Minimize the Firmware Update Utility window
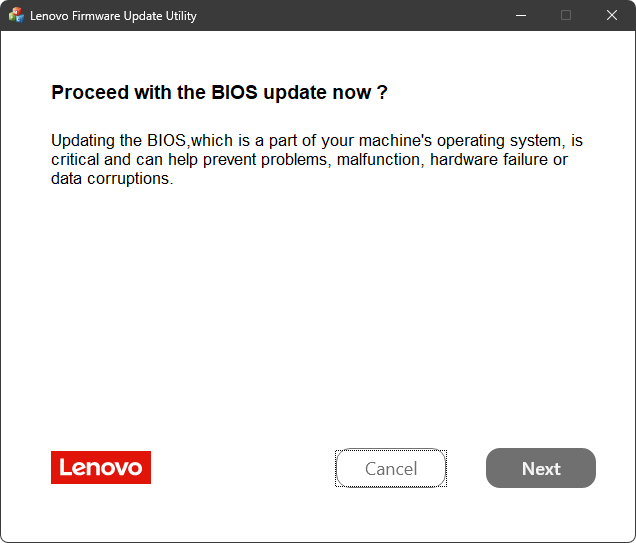The width and height of the screenshot is (636, 543). pyautogui.click(x=520, y=16)
